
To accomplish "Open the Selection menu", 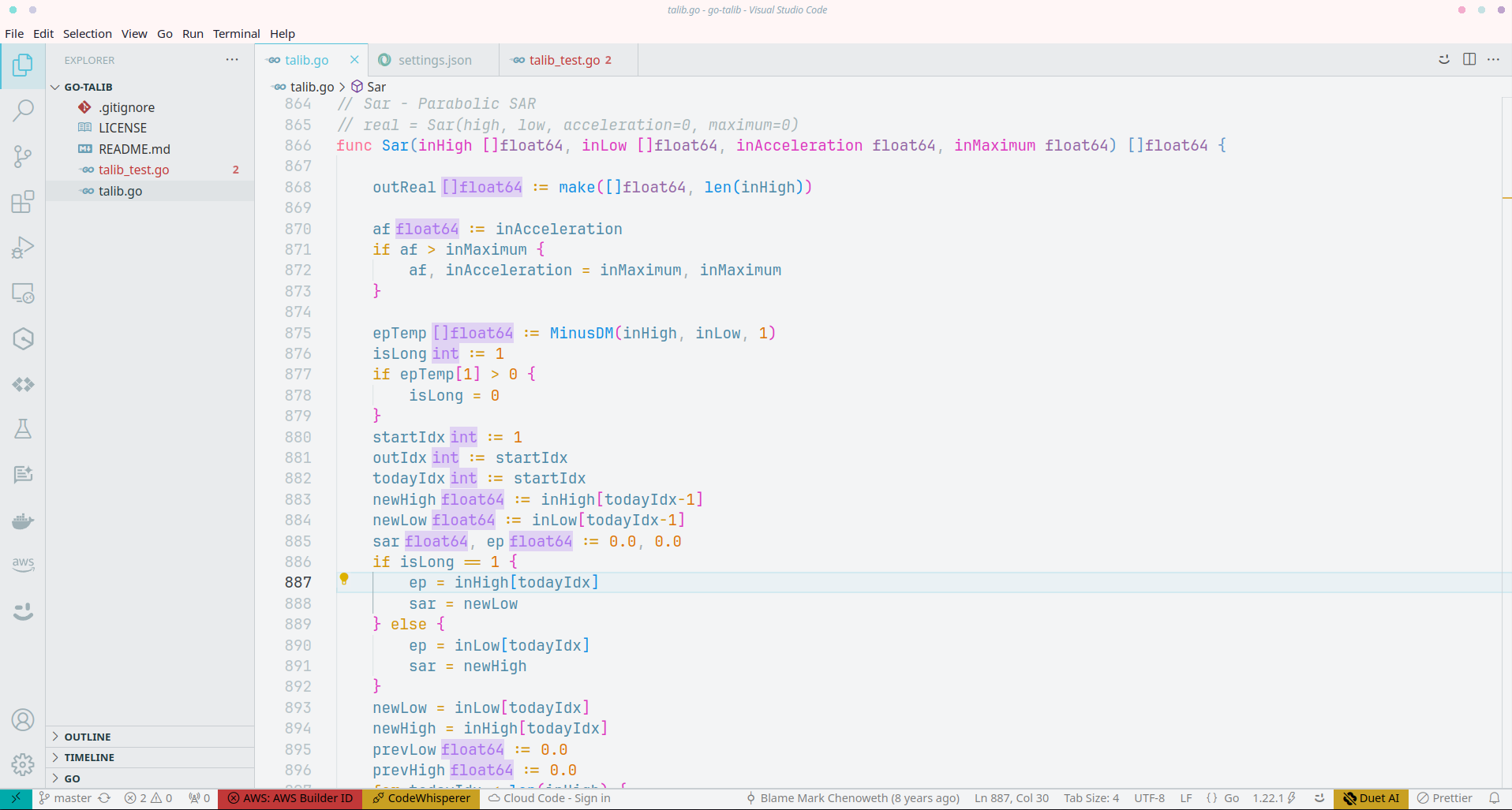I will pos(88,34).
